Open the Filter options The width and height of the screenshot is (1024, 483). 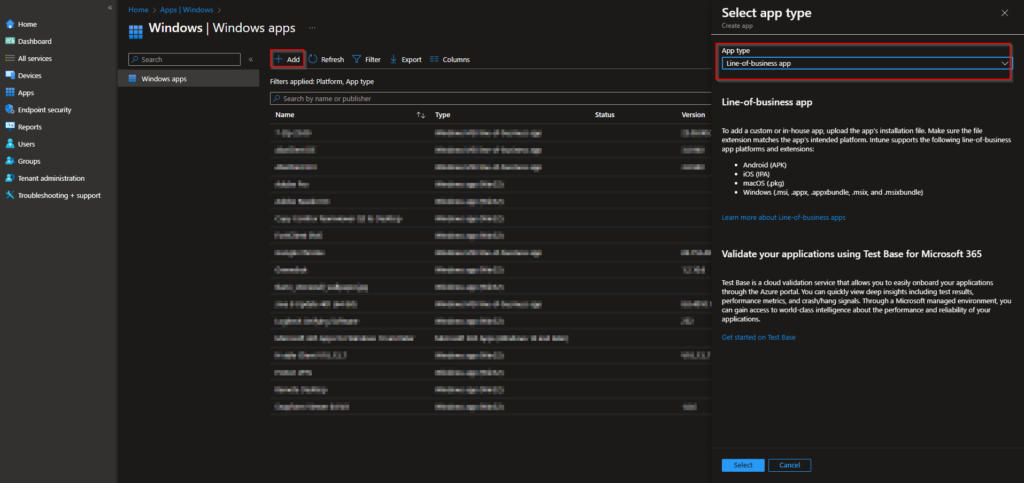[x=366, y=59]
